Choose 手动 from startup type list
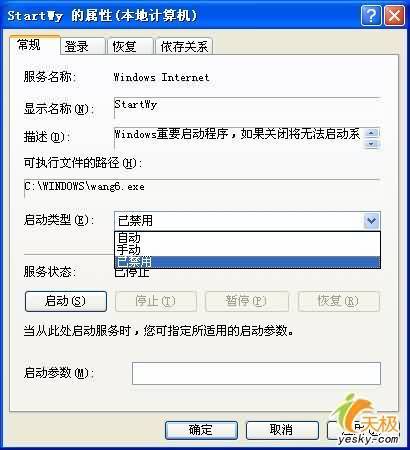Image resolution: width=410 pixels, height=450 pixels. (247, 250)
